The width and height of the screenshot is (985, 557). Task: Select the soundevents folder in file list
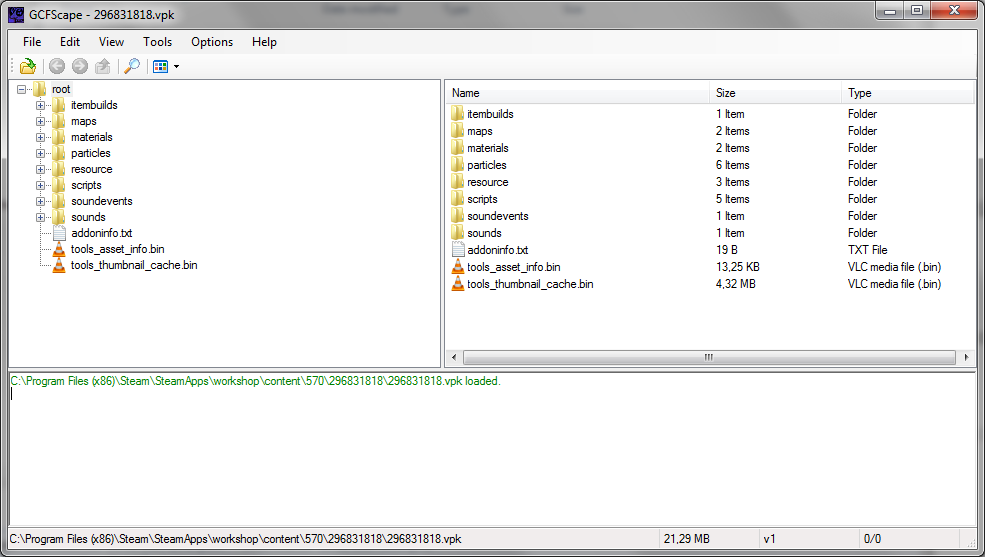[497, 216]
